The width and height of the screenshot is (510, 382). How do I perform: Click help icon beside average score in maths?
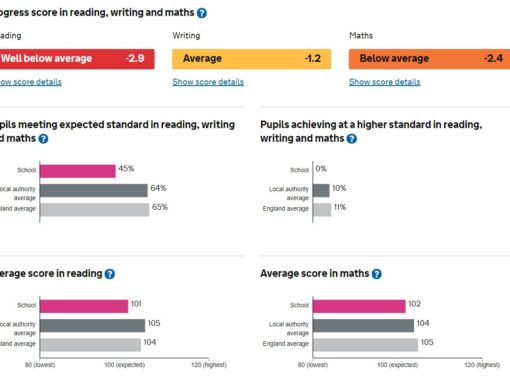[377, 274]
